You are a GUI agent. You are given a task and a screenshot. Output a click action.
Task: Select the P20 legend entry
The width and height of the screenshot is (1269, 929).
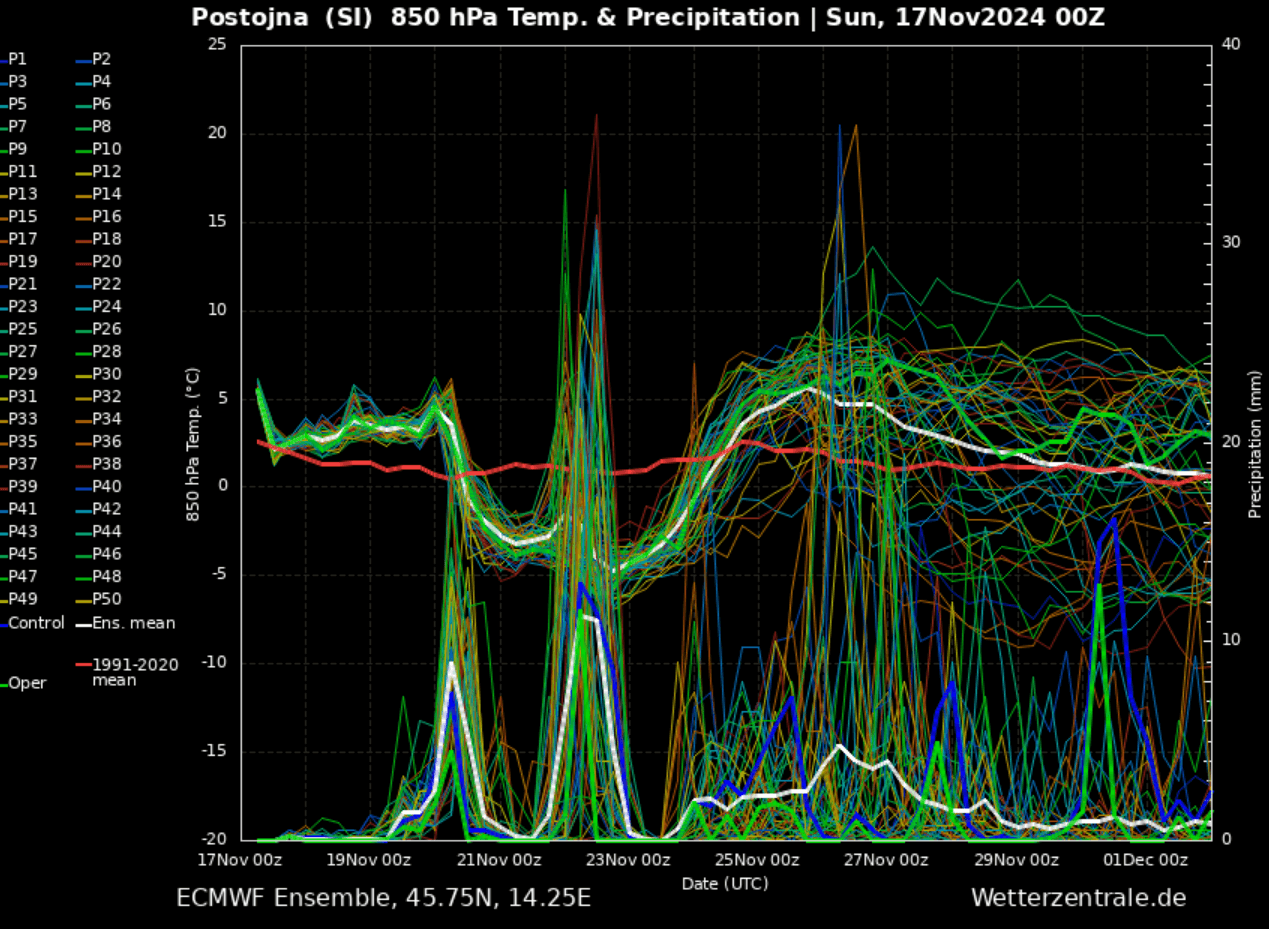click(106, 261)
